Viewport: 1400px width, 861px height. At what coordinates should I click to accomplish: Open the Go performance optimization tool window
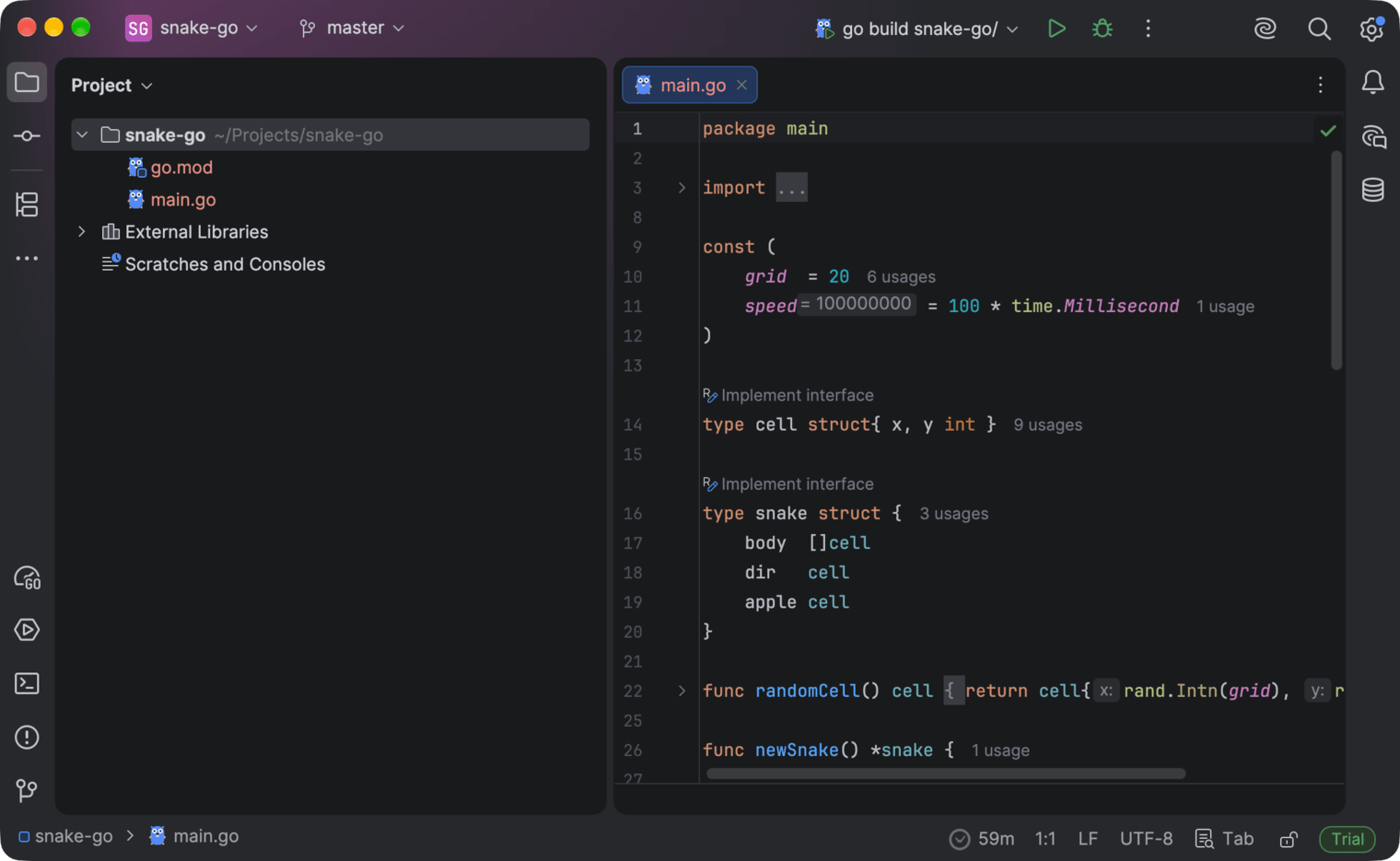point(27,577)
